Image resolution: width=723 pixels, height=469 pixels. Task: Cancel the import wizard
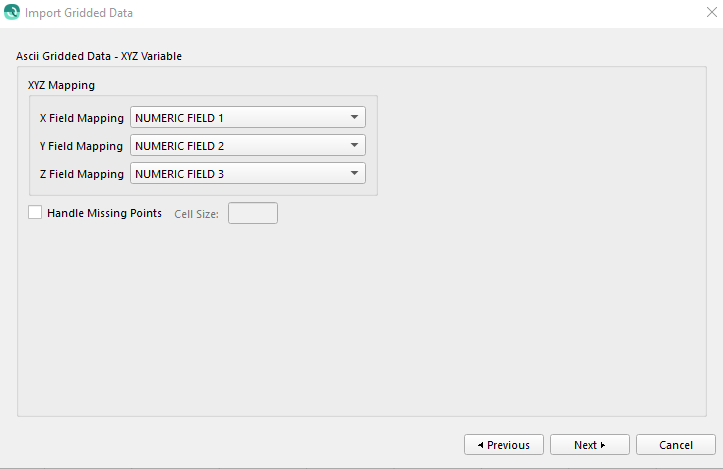676,445
